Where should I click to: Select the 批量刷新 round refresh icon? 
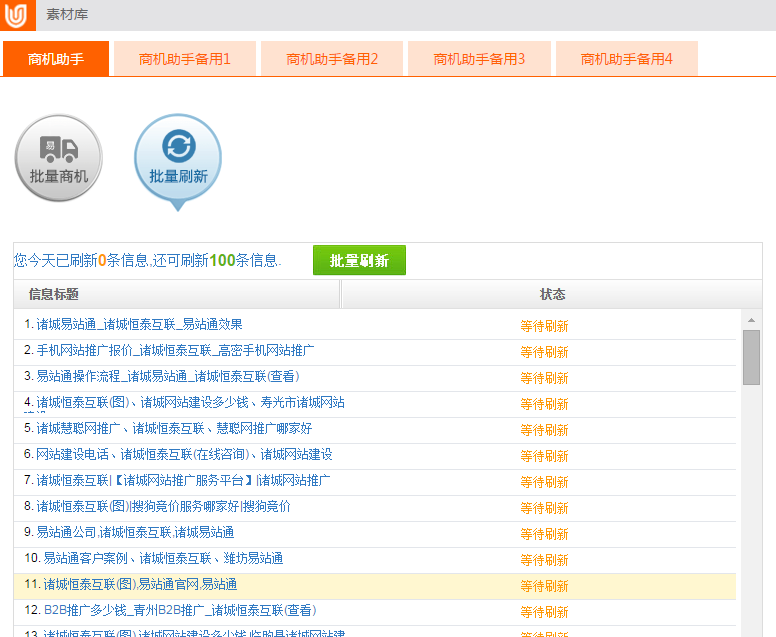178,156
